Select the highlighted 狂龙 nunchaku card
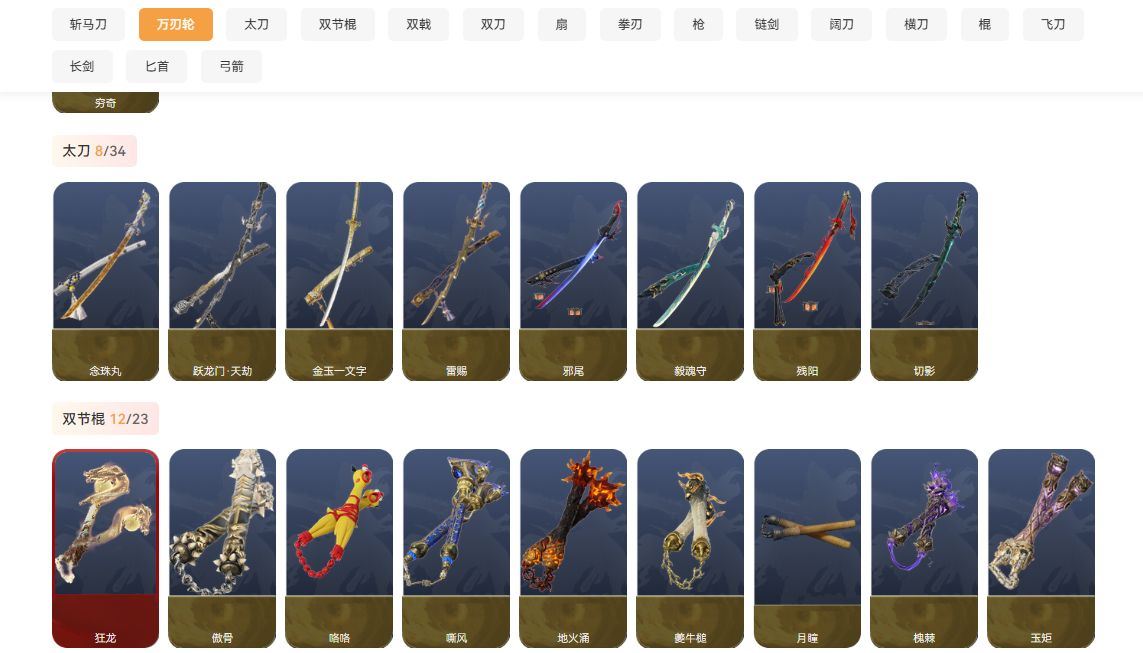Viewport: 1143px width, 653px height. tap(106, 548)
